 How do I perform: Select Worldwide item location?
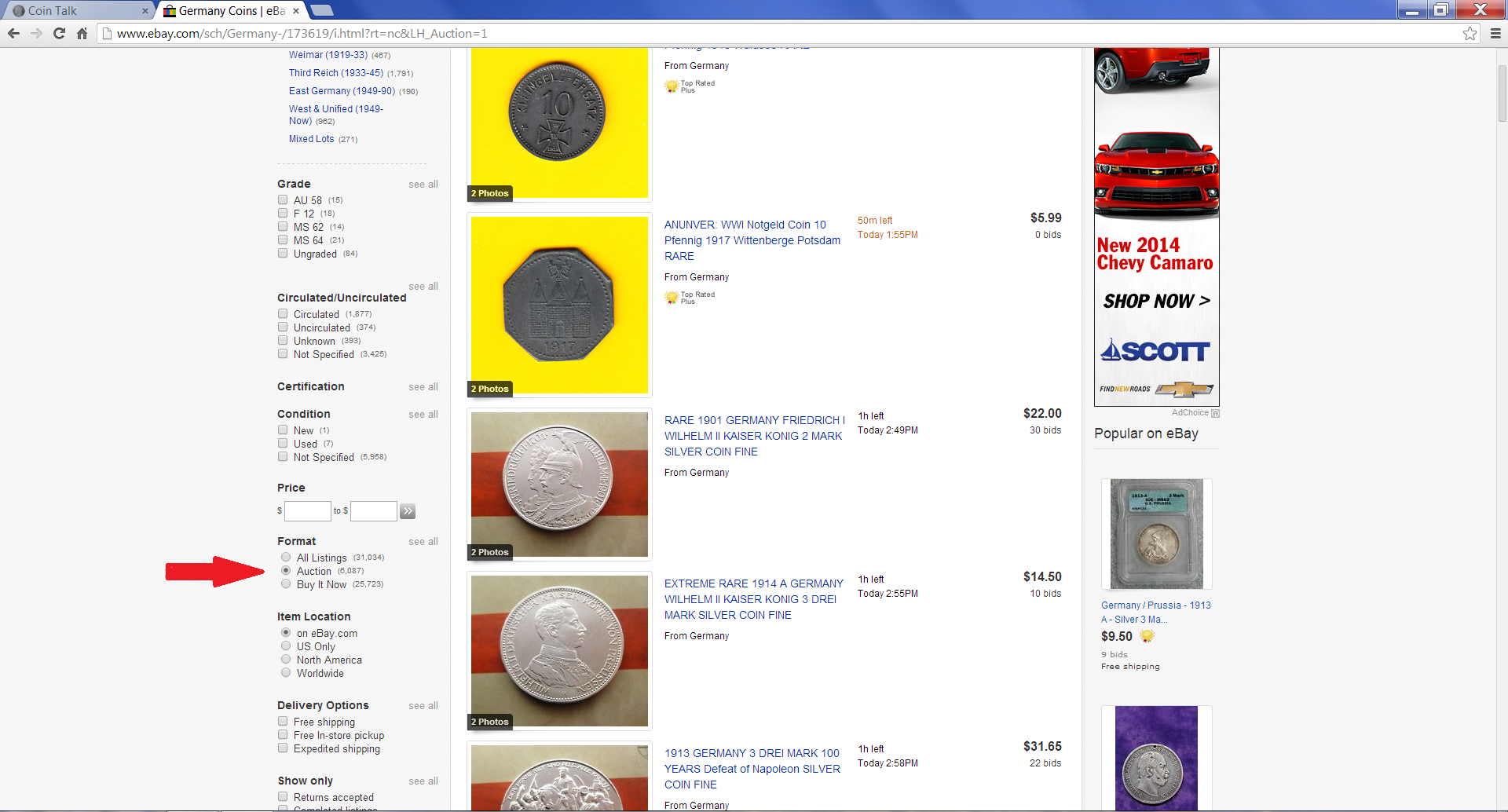click(286, 672)
